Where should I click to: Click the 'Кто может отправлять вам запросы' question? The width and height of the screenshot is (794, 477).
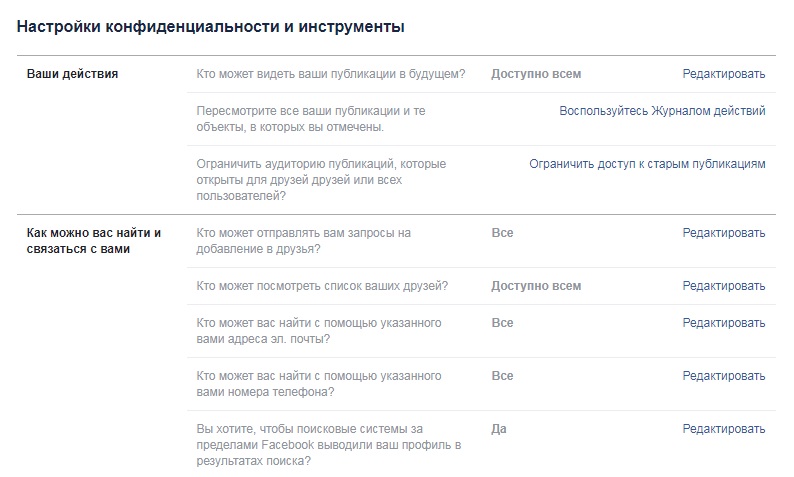[303, 241]
